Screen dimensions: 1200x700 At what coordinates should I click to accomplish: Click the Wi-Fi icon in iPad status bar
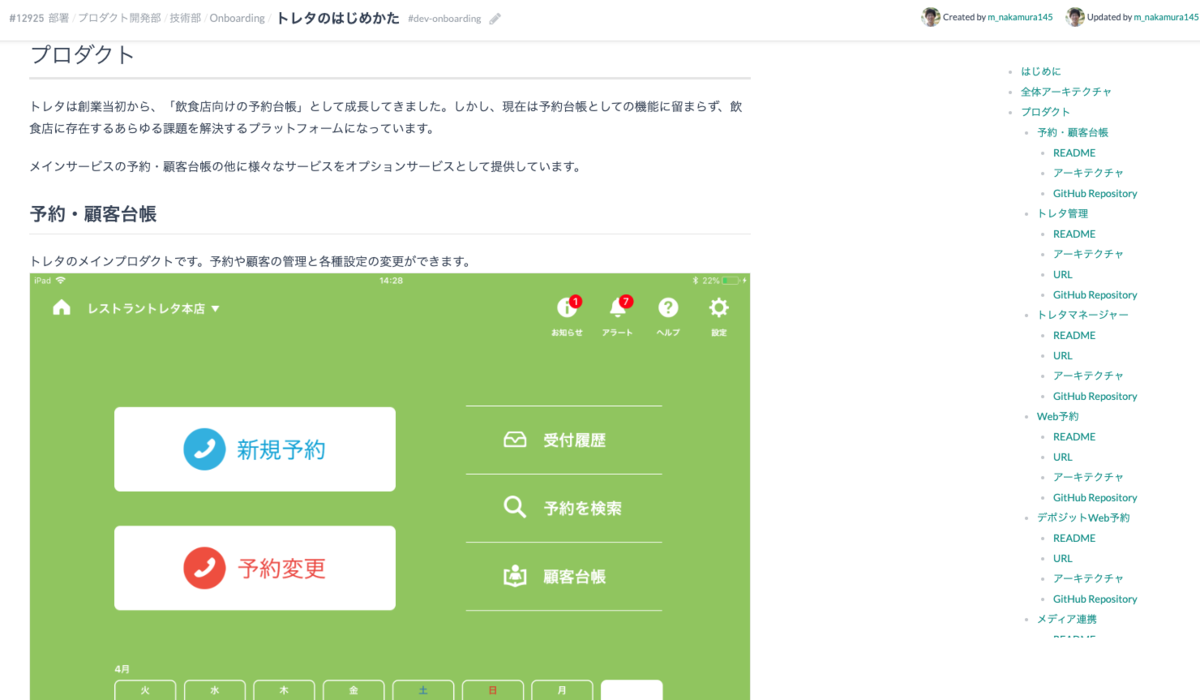point(60,281)
